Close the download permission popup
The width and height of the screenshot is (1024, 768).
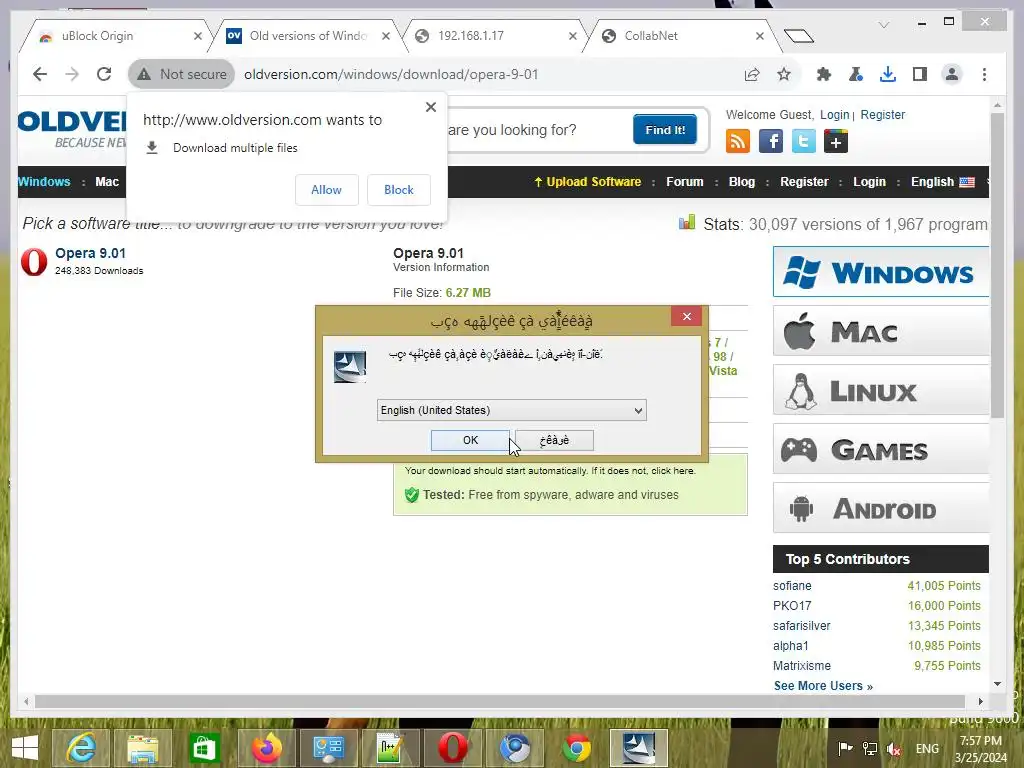pos(431,107)
